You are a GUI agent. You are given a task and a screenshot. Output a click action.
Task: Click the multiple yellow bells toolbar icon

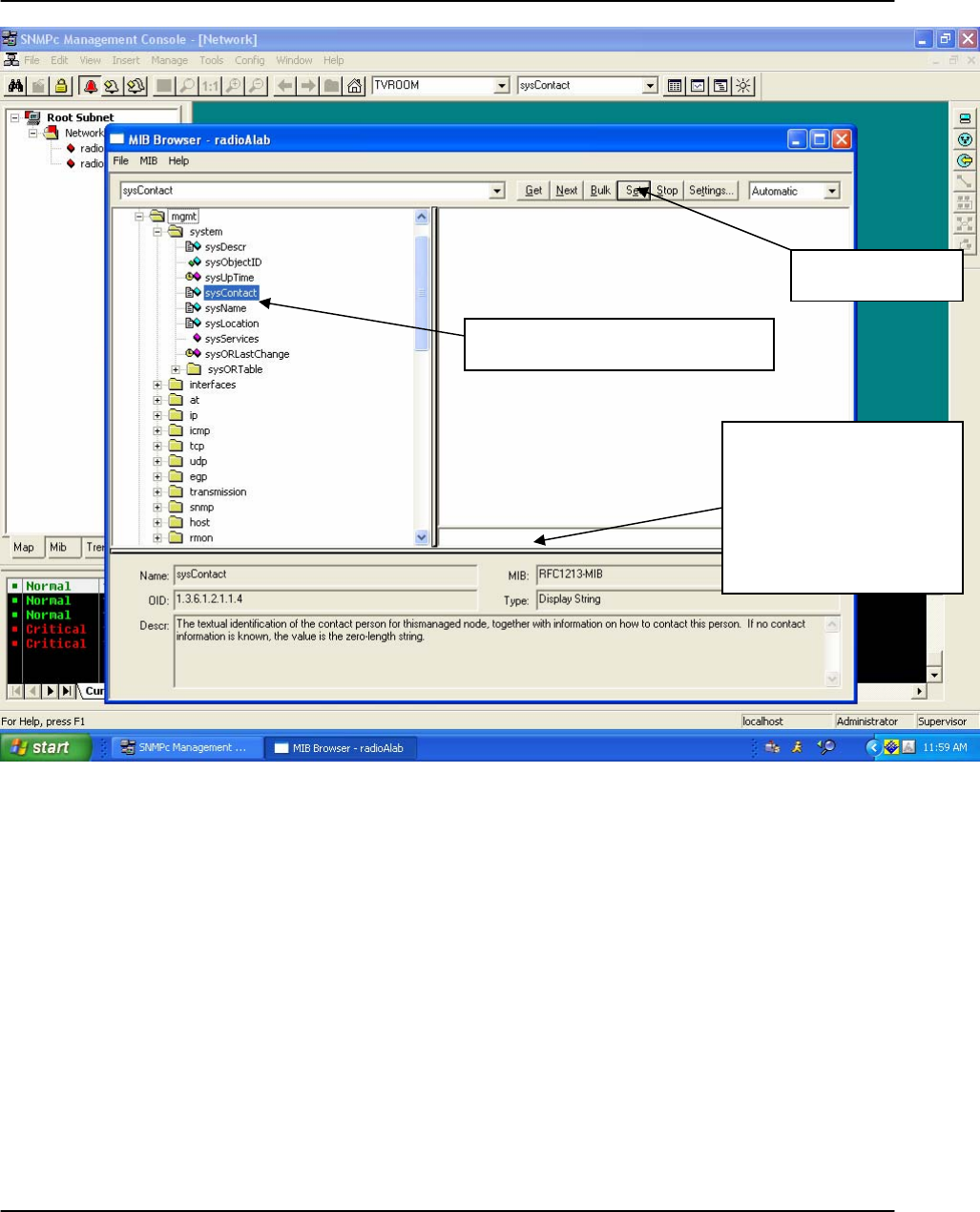point(136,86)
